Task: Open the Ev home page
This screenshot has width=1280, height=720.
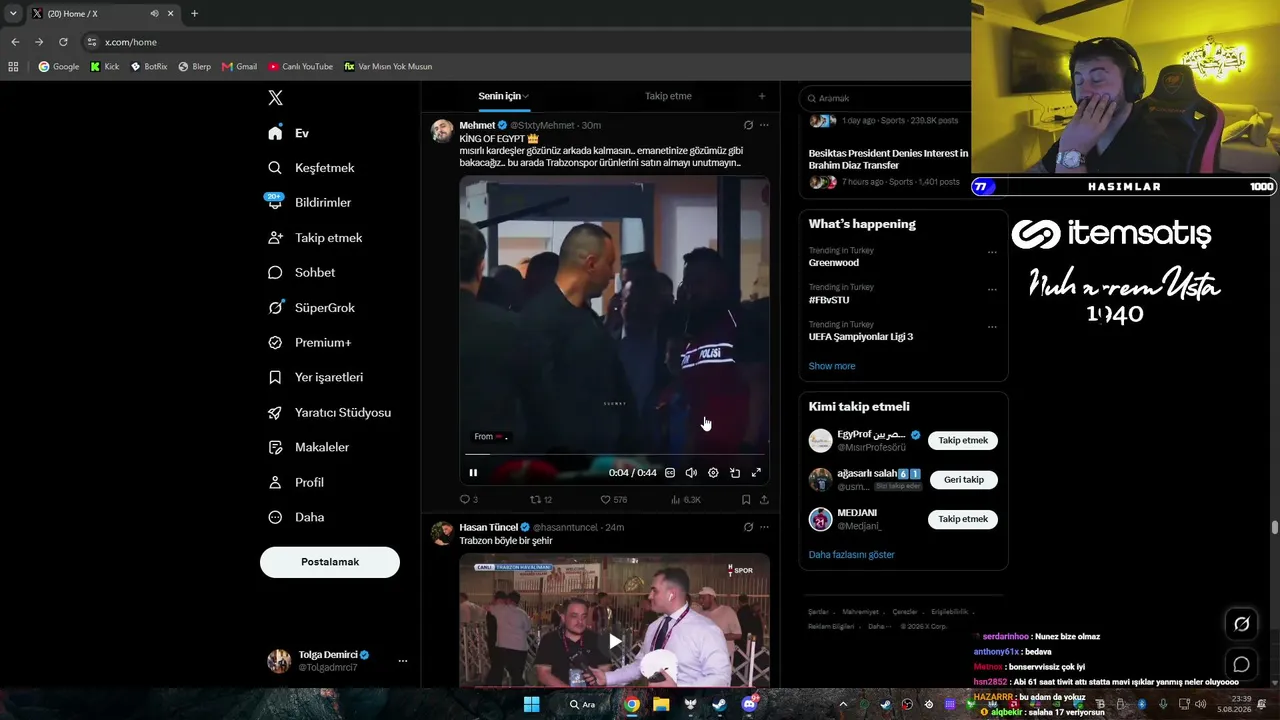Action: point(288,133)
